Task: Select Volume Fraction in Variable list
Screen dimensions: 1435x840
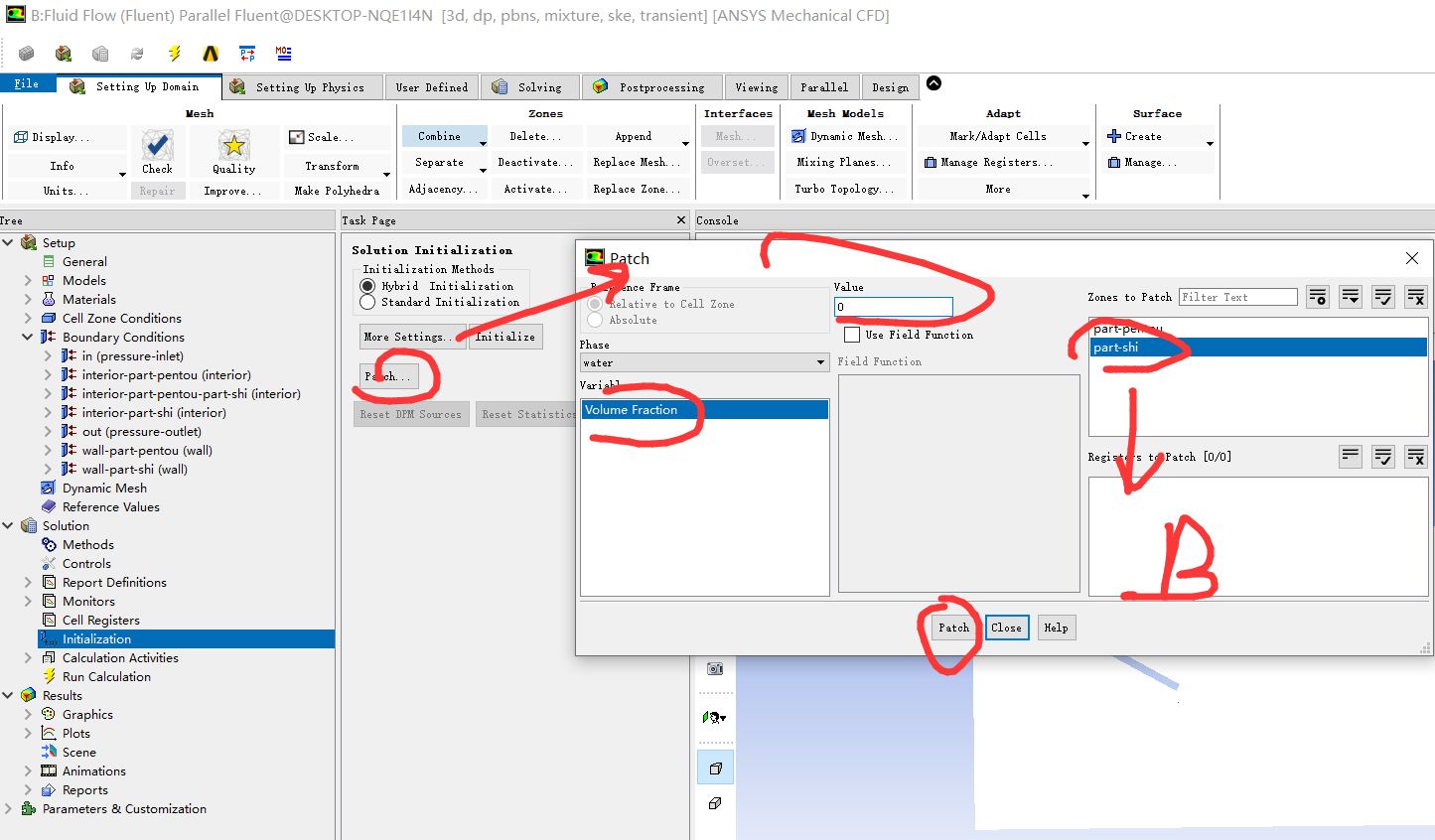Action: click(x=704, y=409)
